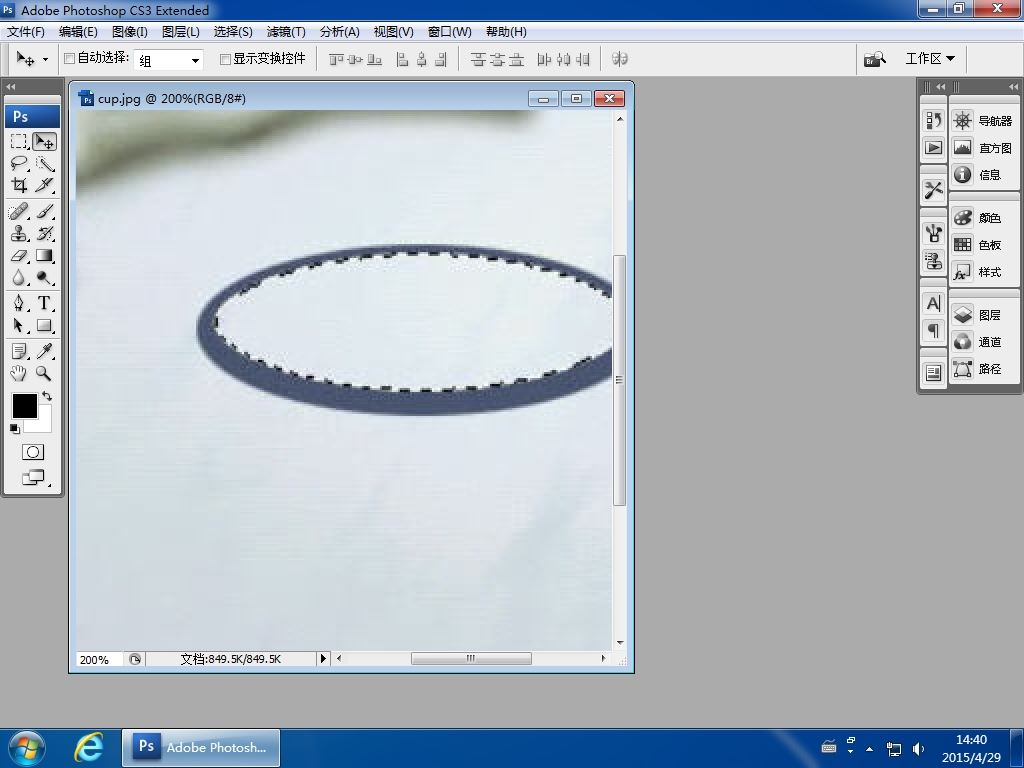1024x768 pixels.
Task: Open the tool preset picker arrow
Action: point(44,59)
